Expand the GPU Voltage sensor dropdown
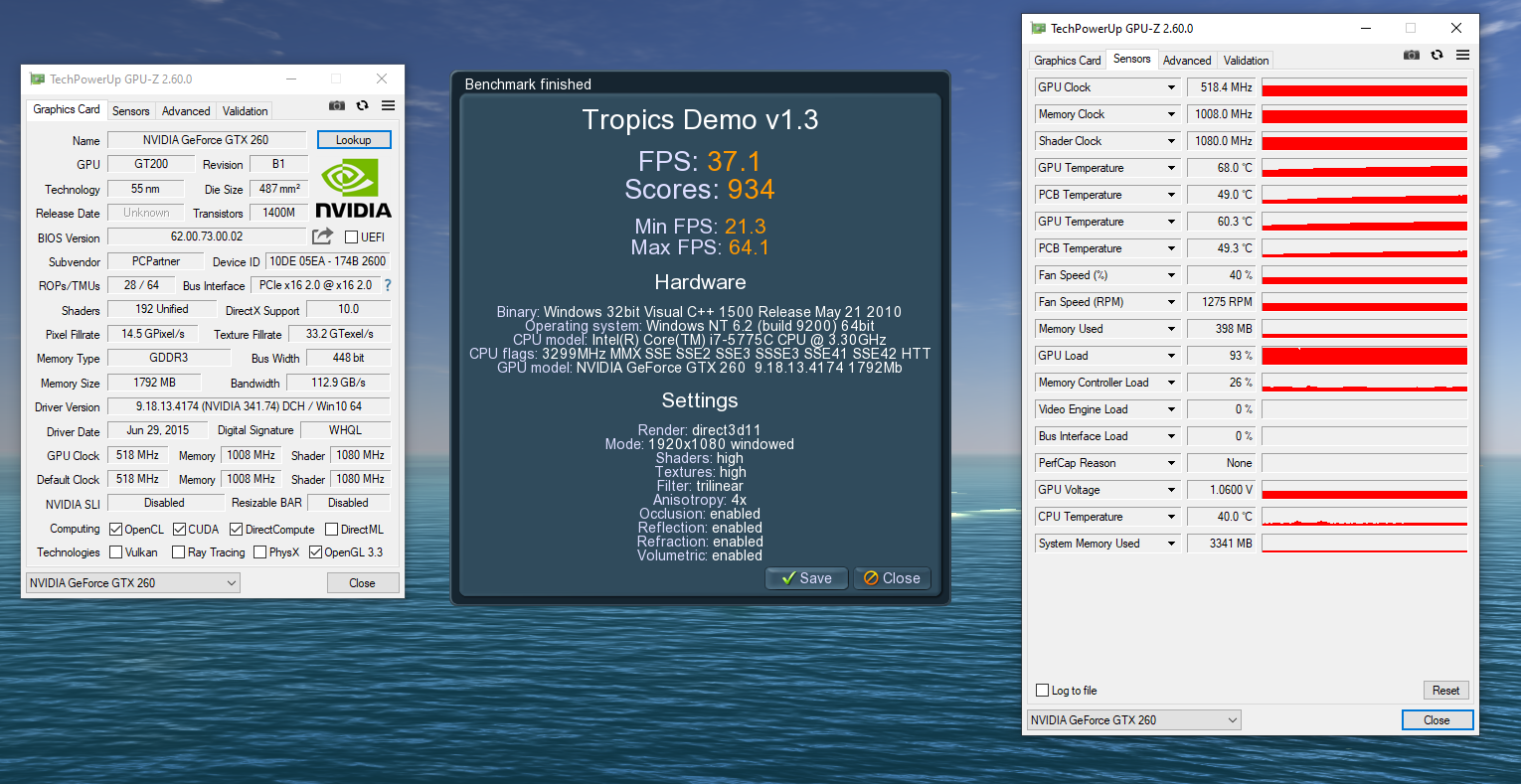Screen dimensions: 1521x784 (x=1171, y=490)
